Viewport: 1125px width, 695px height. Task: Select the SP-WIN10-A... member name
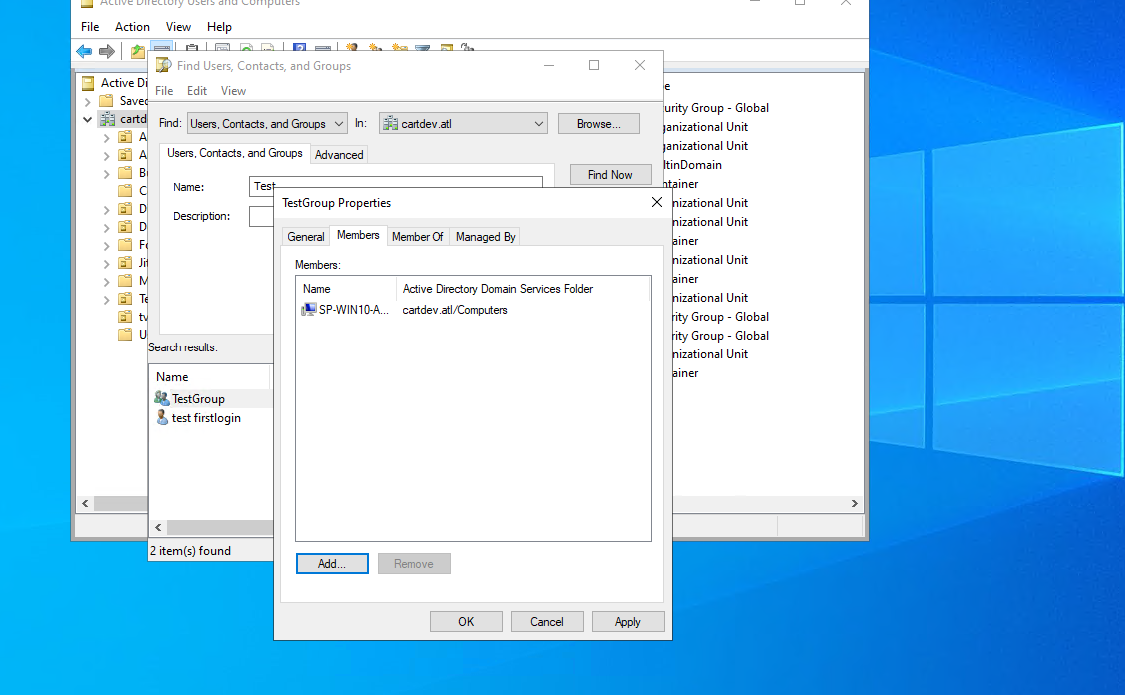(354, 310)
